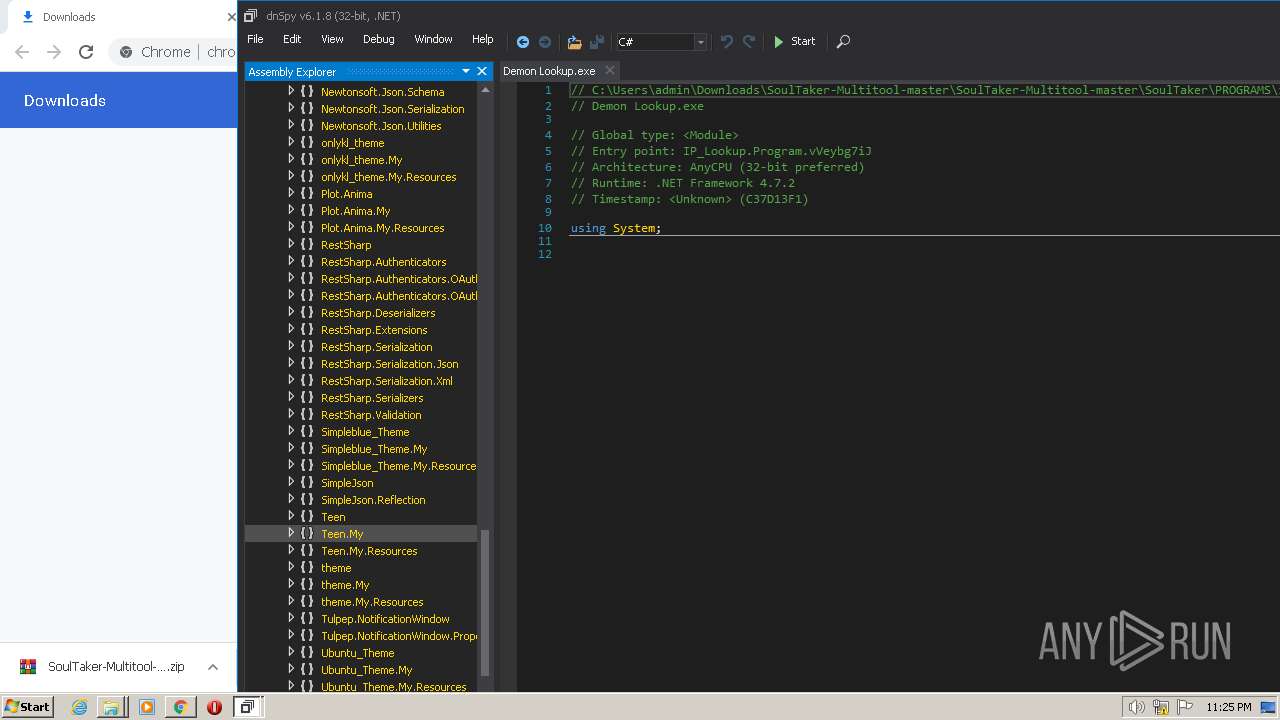Reload the Chrome page

point(86,52)
